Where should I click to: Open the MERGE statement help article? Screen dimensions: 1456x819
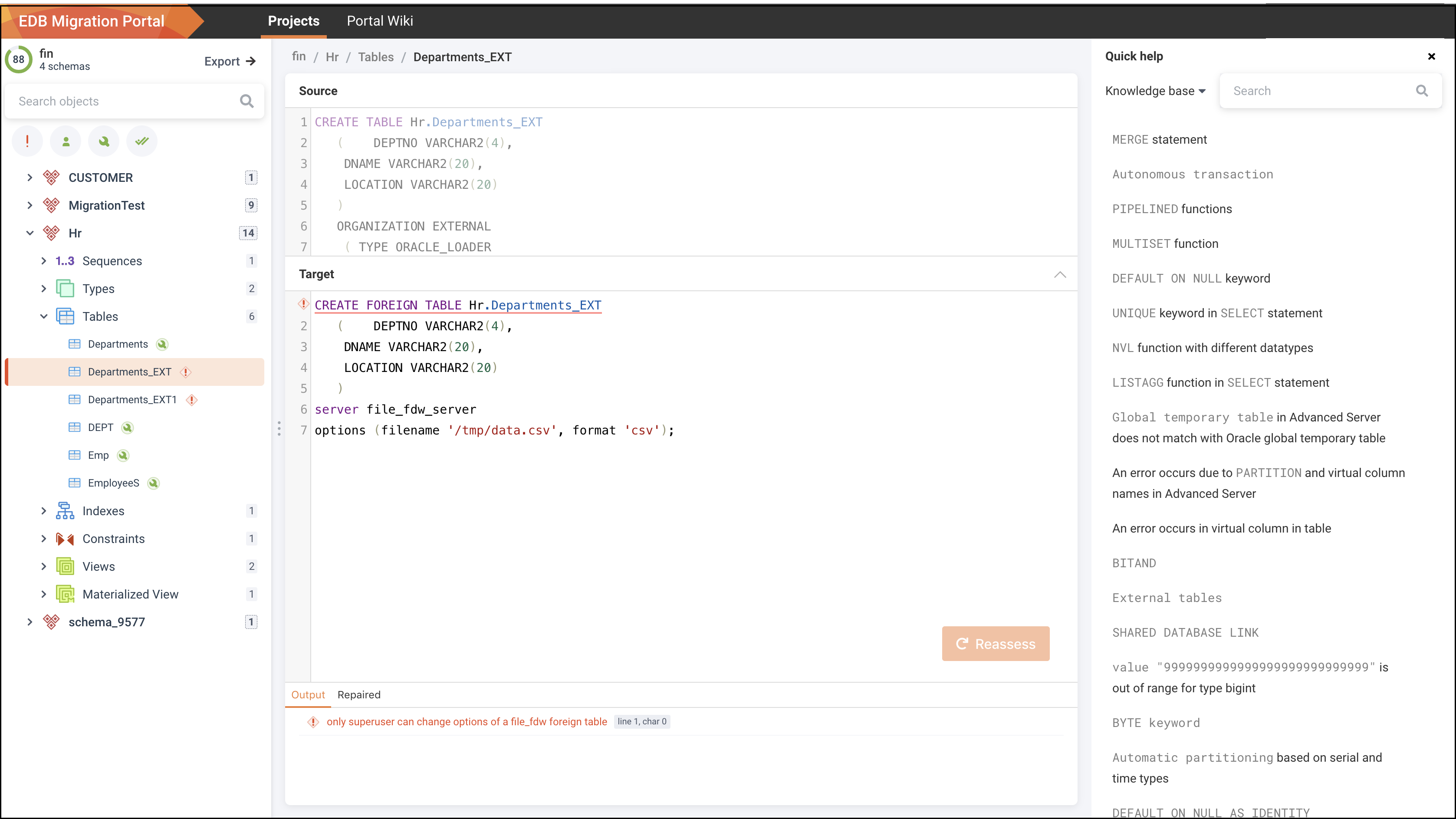(1159, 140)
